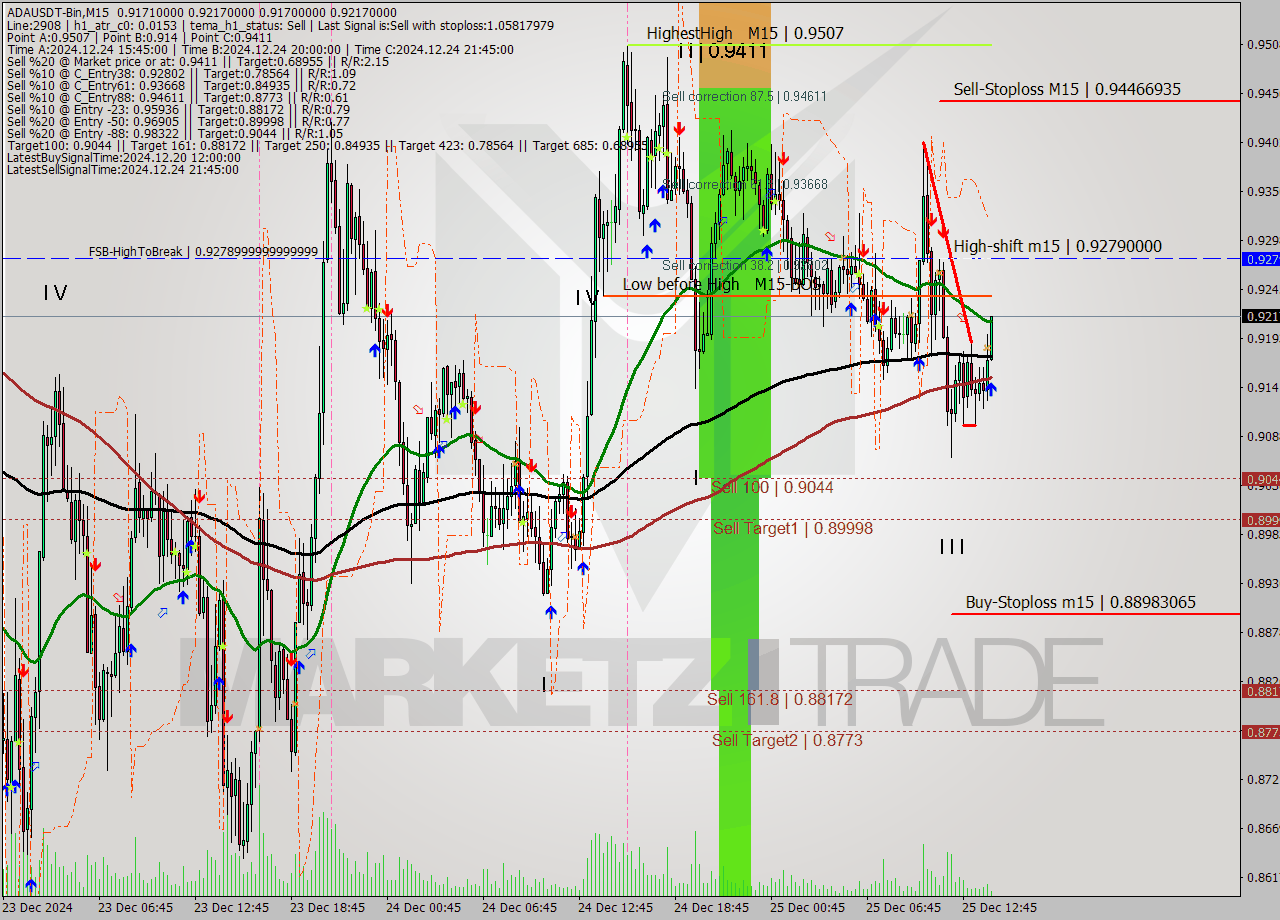Image resolution: width=1280 pixels, height=920 pixels.
Task: Click the HighestHigh M15 0.9507 label
Action: pos(744,33)
